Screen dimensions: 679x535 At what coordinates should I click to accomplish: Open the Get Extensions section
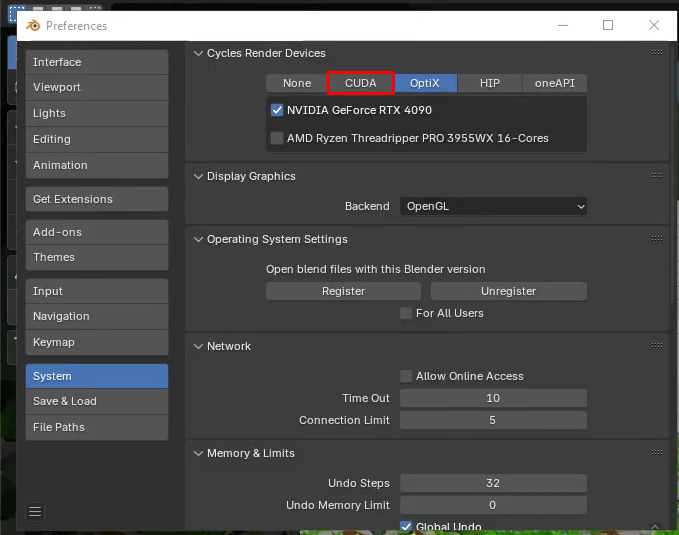97,199
